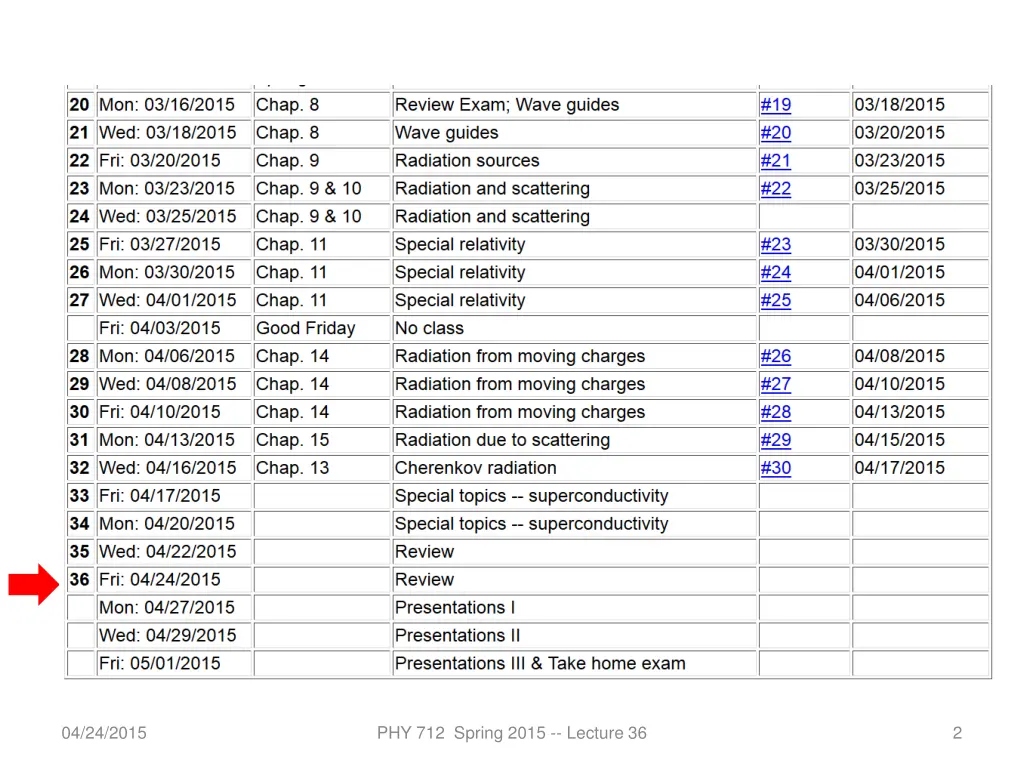Viewport: 1024px width, 768px height.
Task: Open homework link #21
Action: (x=775, y=161)
